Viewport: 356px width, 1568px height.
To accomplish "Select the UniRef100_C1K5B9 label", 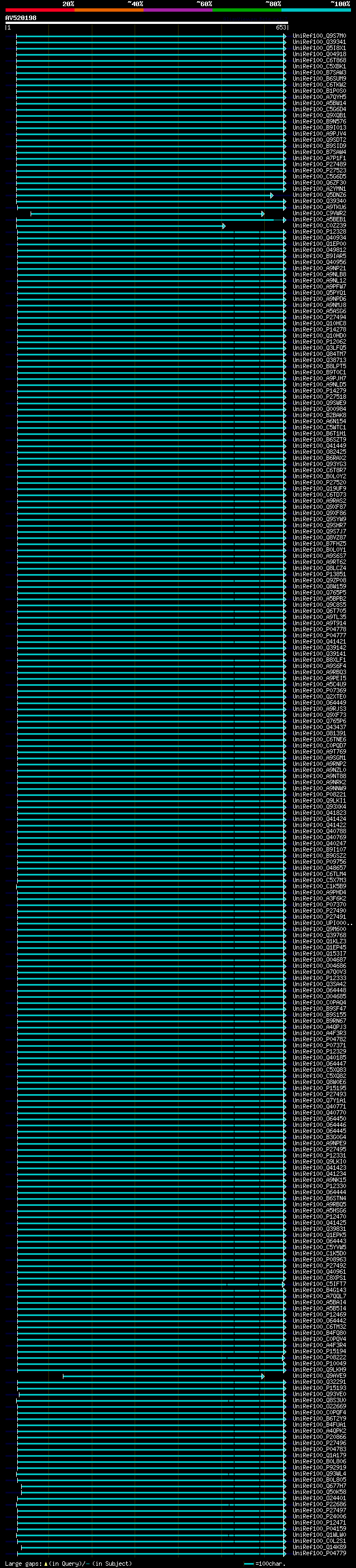I will [319, 886].
